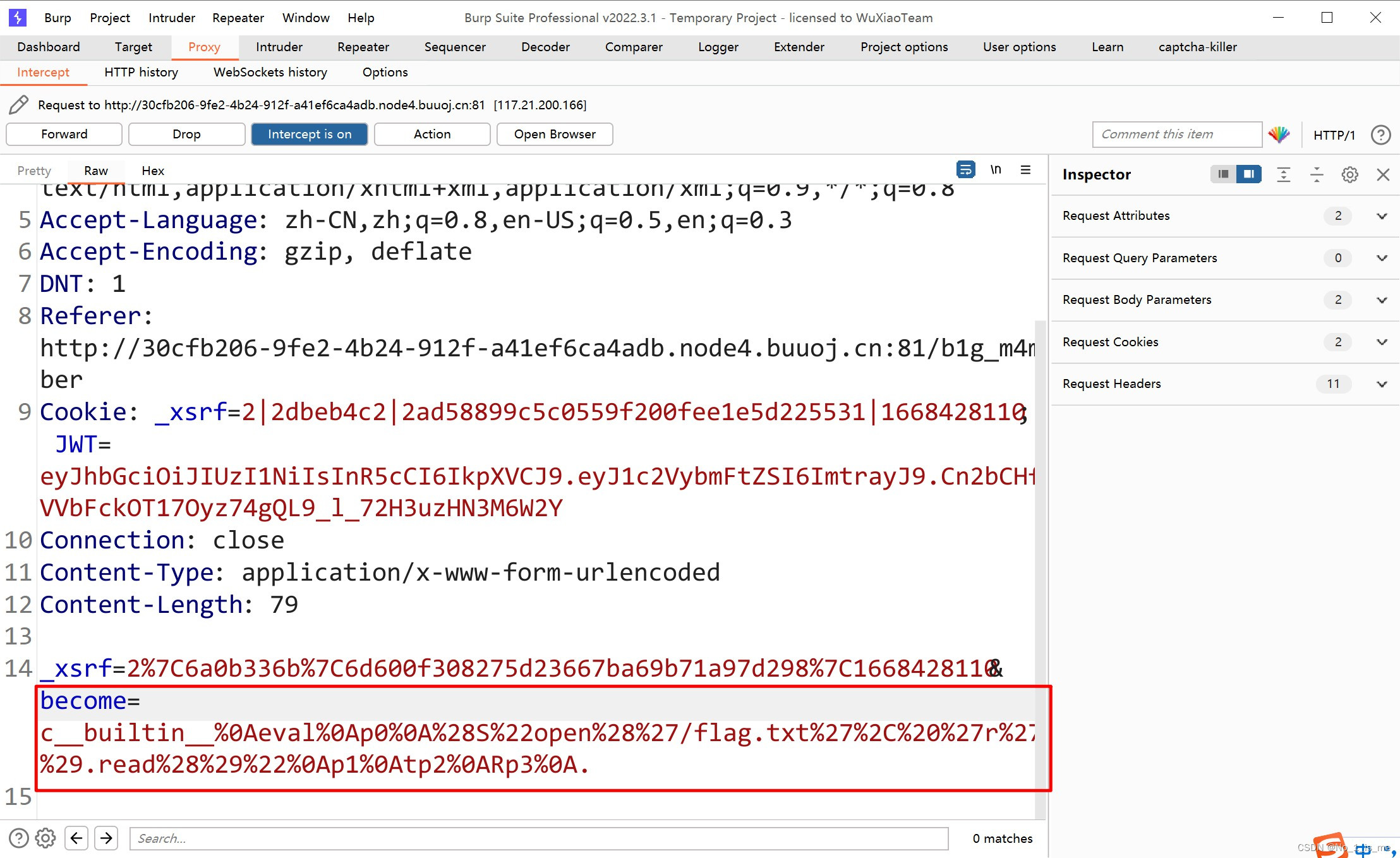
Task: Click the Inspector collapse all sections icon
Action: coord(1317,174)
